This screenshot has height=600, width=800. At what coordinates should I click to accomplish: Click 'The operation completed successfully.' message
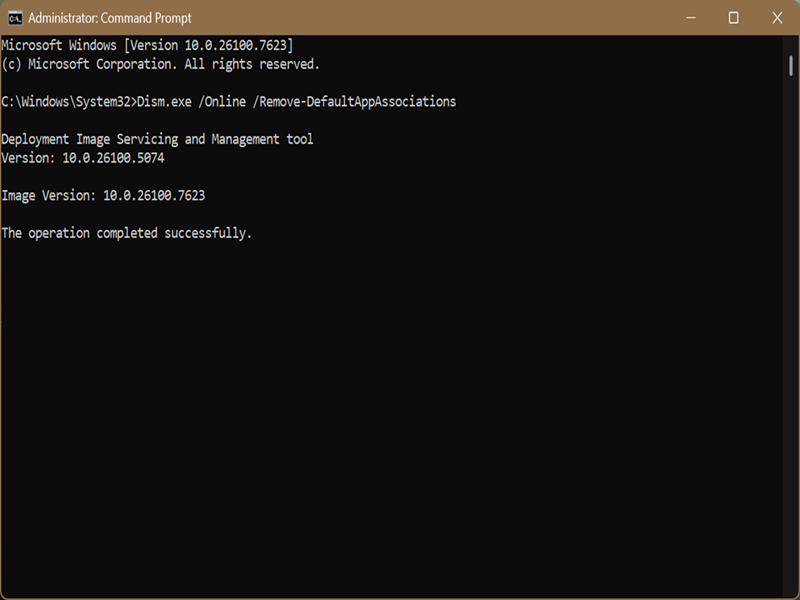coord(127,233)
